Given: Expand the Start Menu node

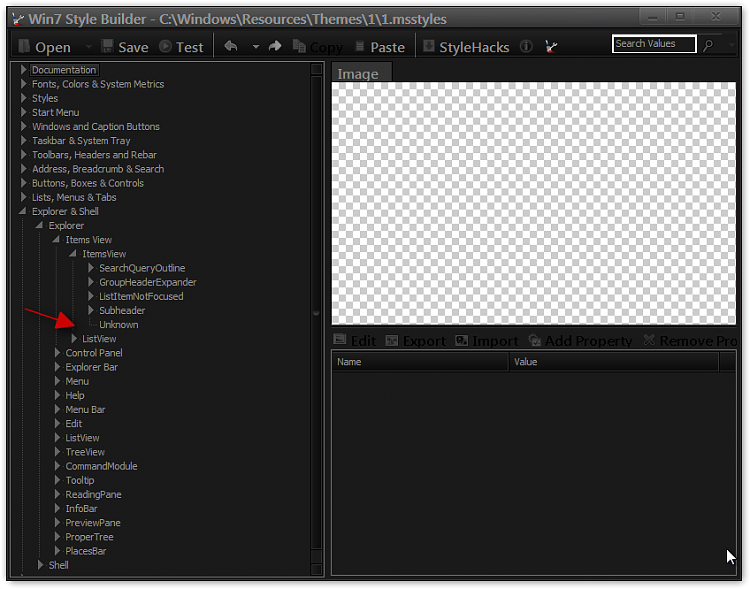Looking at the screenshot, I should pos(23,112).
